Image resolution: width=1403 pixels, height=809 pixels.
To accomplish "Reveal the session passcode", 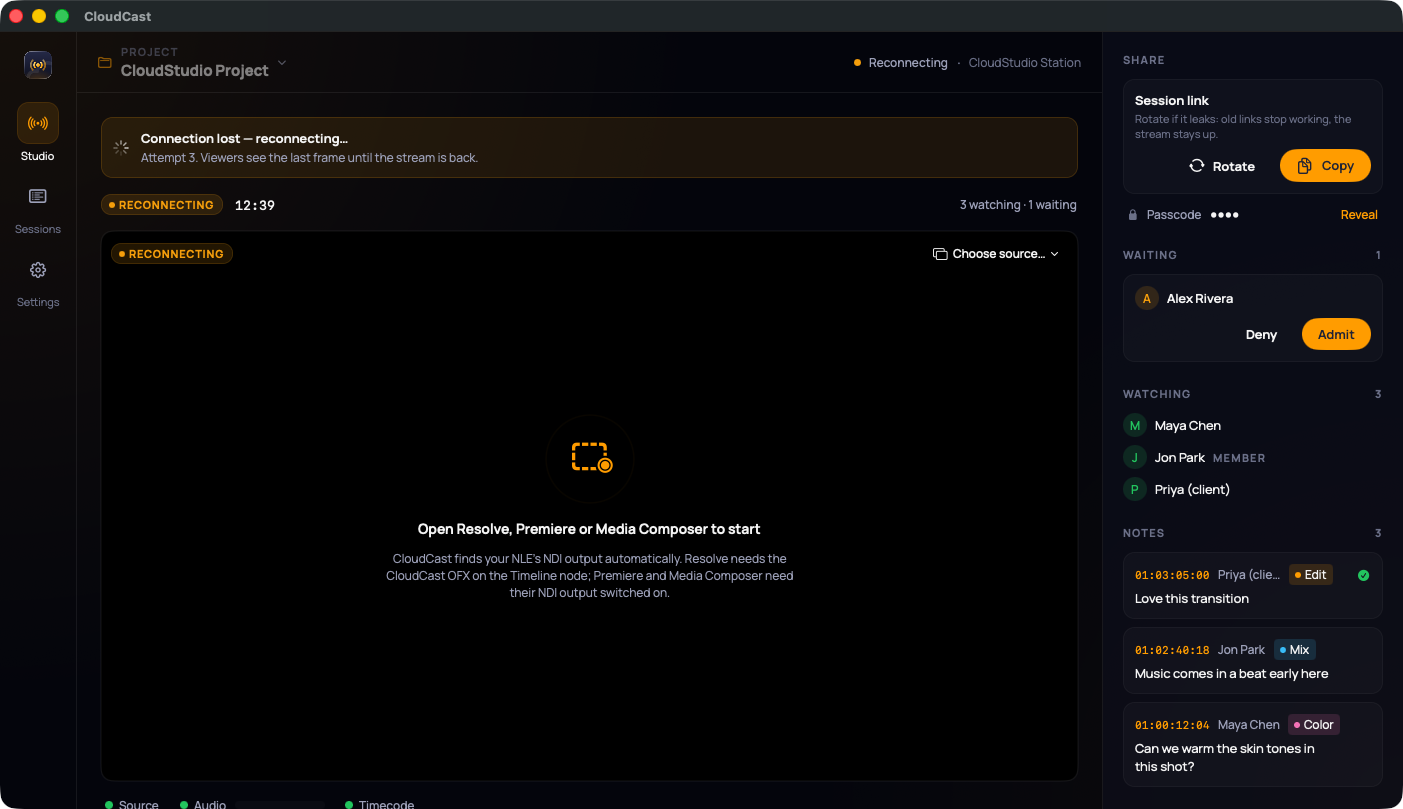I will coord(1359,215).
